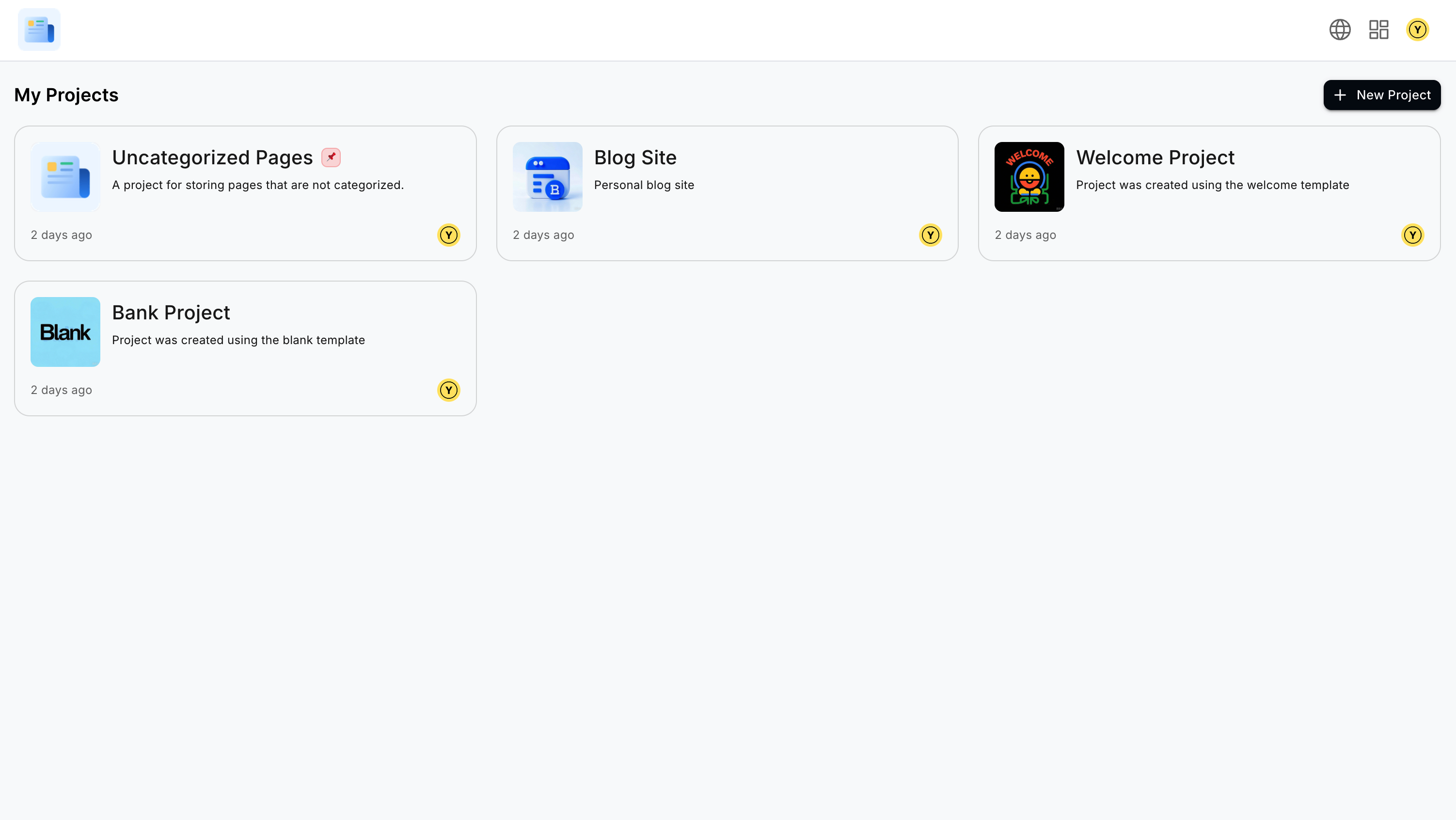Select the Welcome Project thumbnail image

click(x=1029, y=177)
